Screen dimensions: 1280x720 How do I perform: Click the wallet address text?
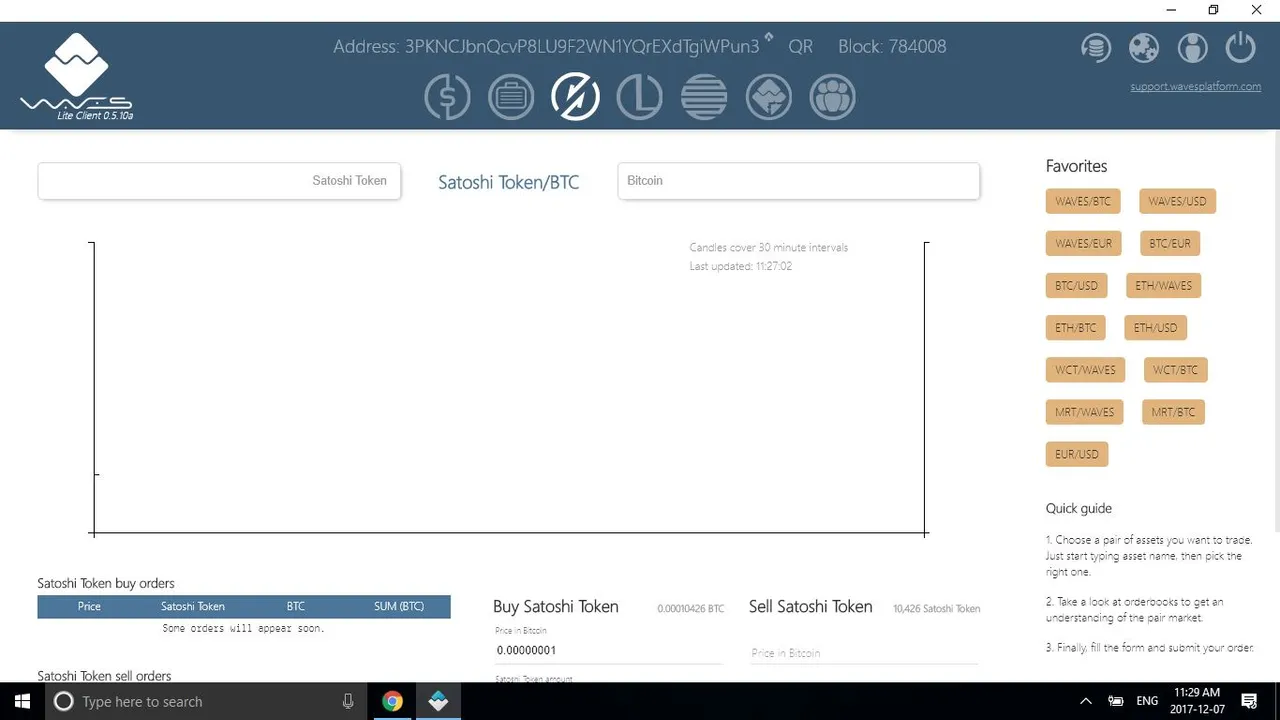(x=546, y=47)
